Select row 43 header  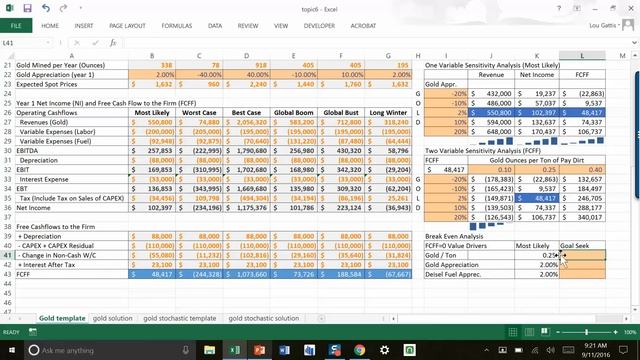[x=7, y=274]
